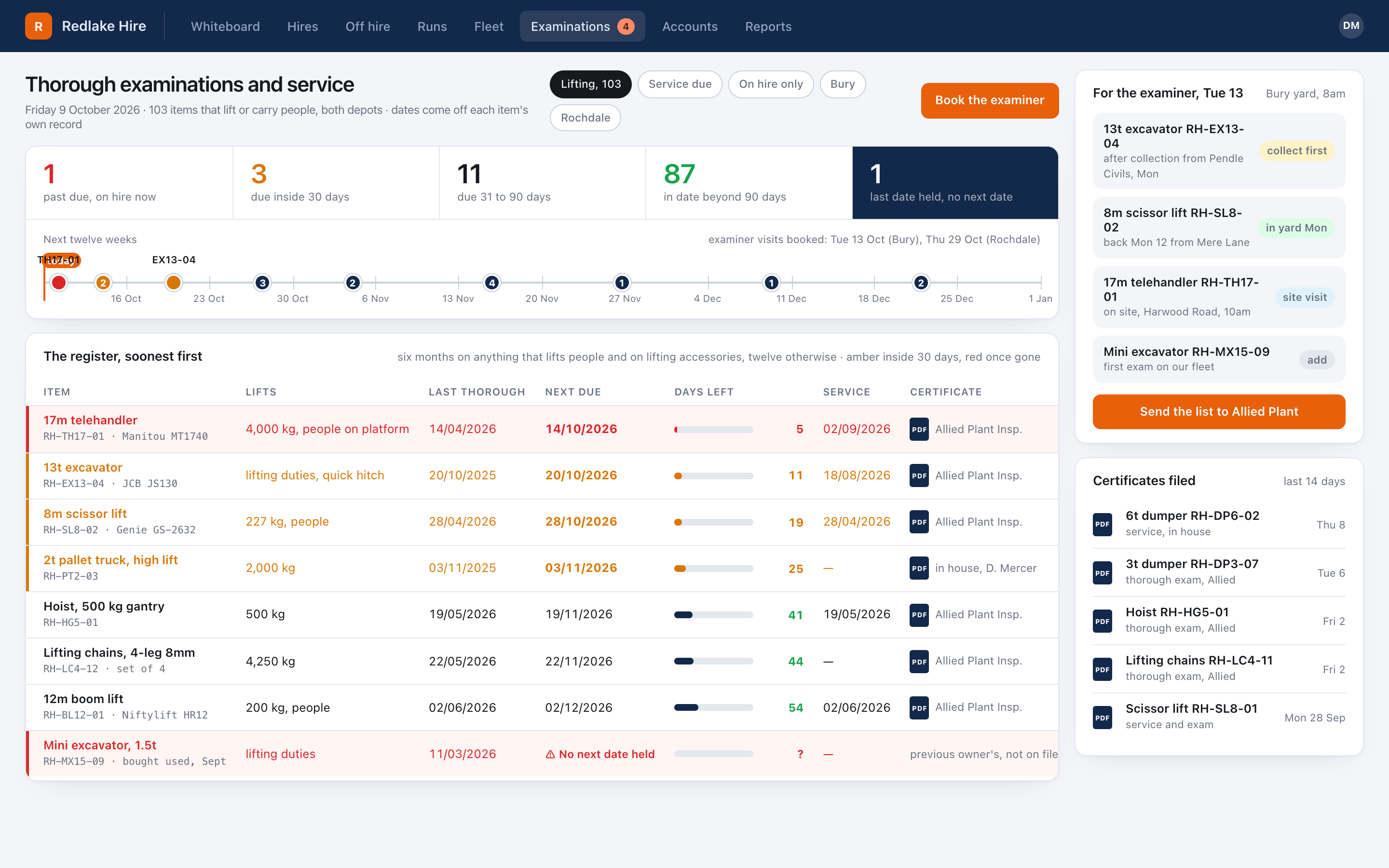Click the Redlake Hire logo icon

click(x=39, y=26)
